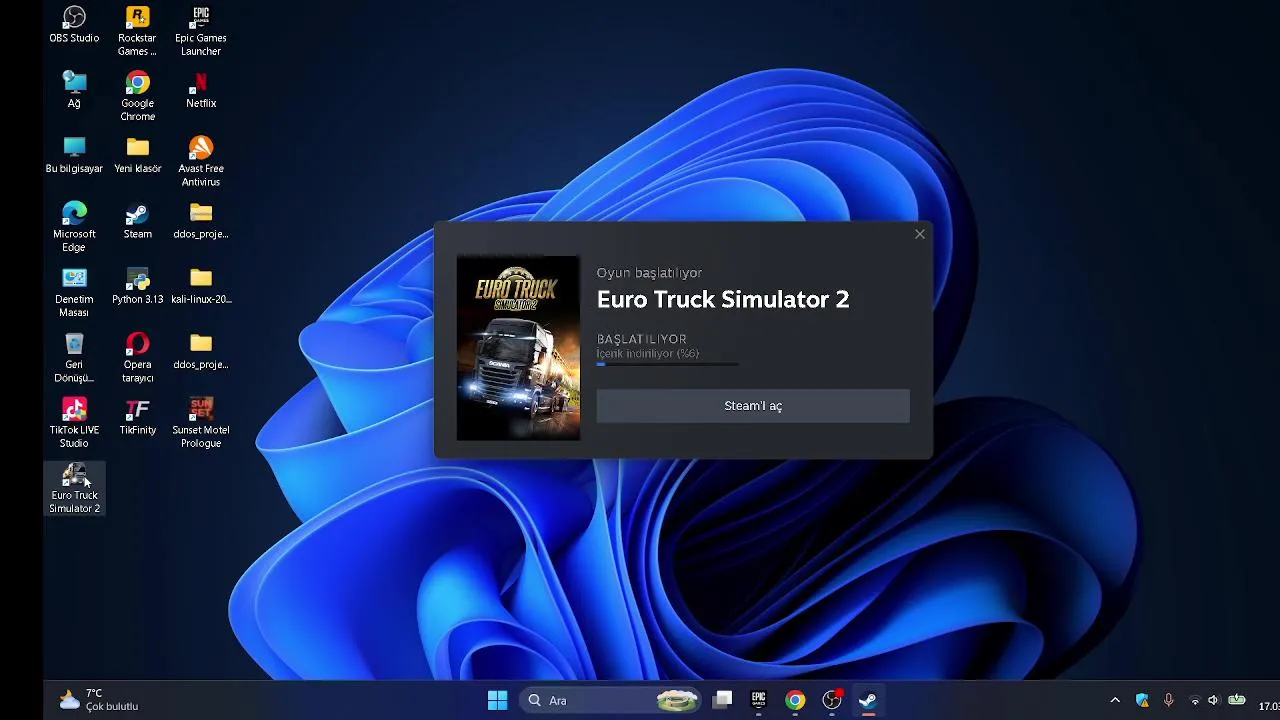
Task: Open the Windows Start menu
Action: pos(497,700)
